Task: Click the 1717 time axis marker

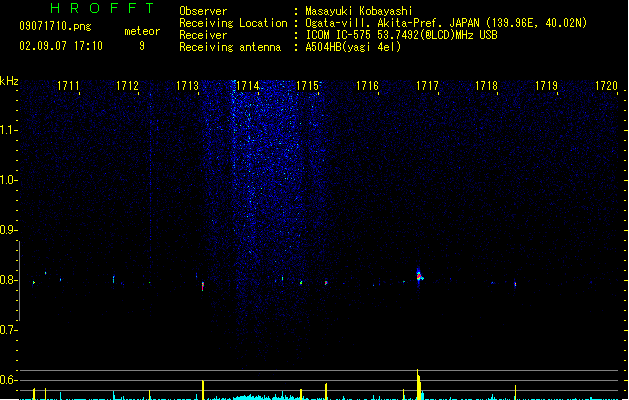Action: [x=427, y=86]
